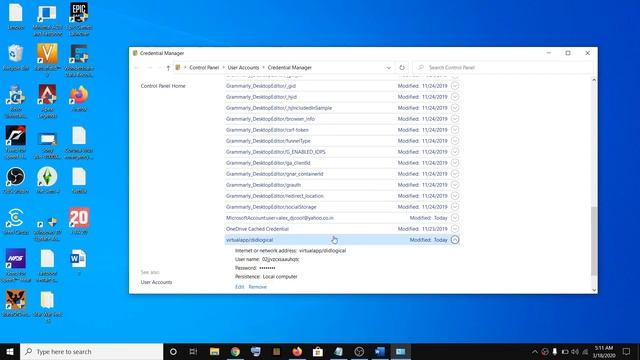Screen dimensions: 640x360
Task: Open the Apex Legends desktop shortcut
Action: 47,101
